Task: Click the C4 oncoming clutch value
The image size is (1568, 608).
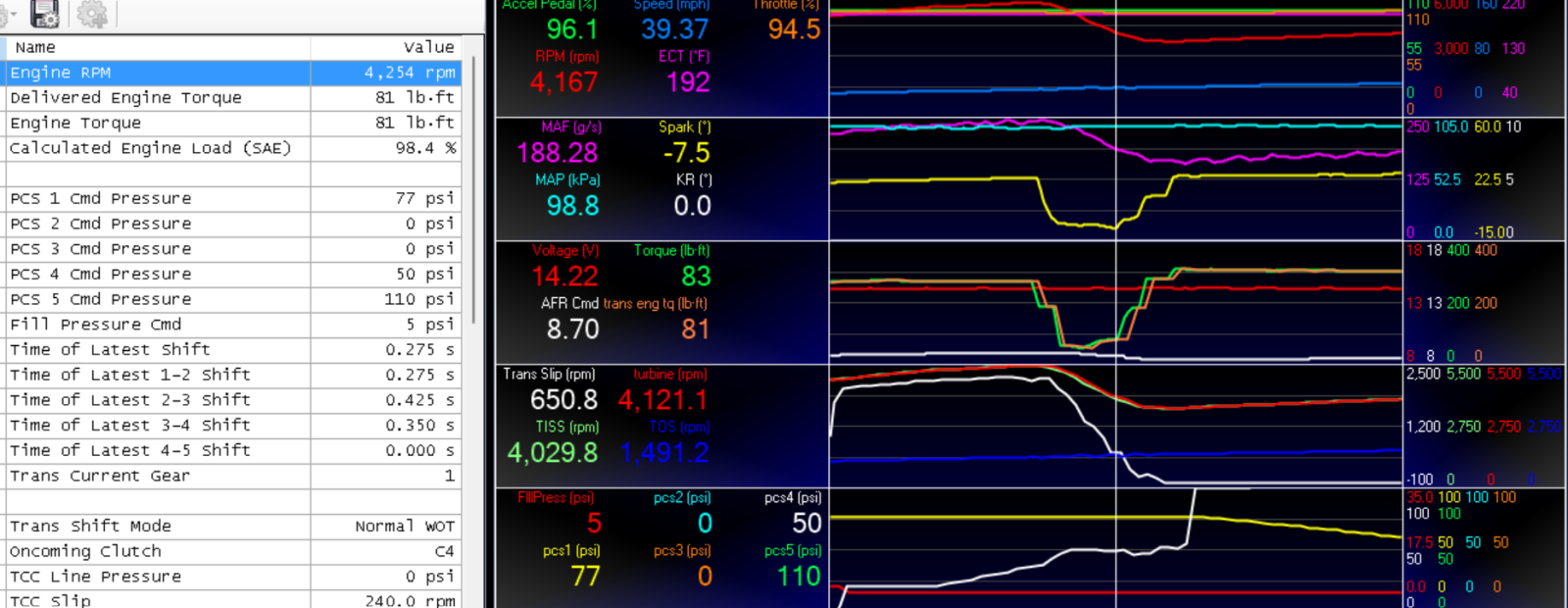Action: [445, 551]
